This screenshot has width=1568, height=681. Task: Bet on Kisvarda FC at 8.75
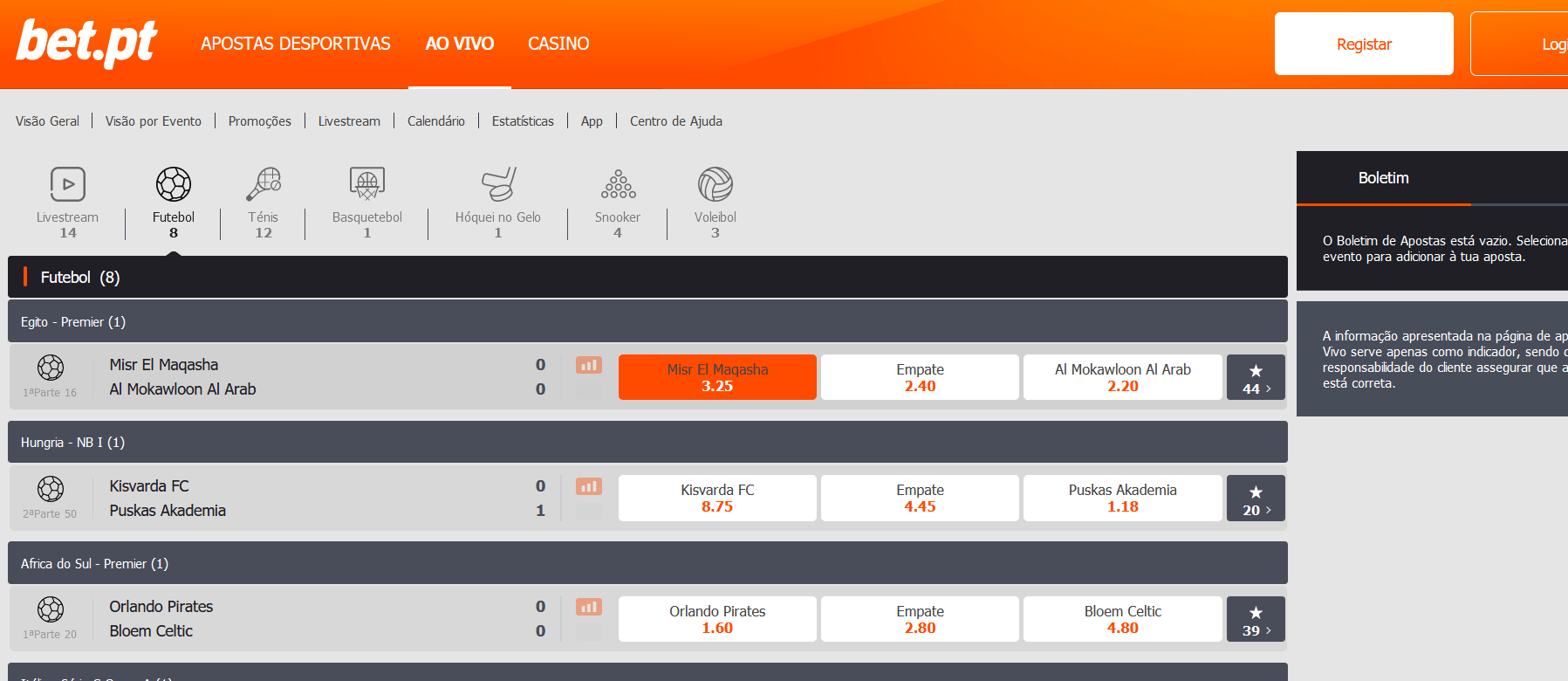(717, 499)
